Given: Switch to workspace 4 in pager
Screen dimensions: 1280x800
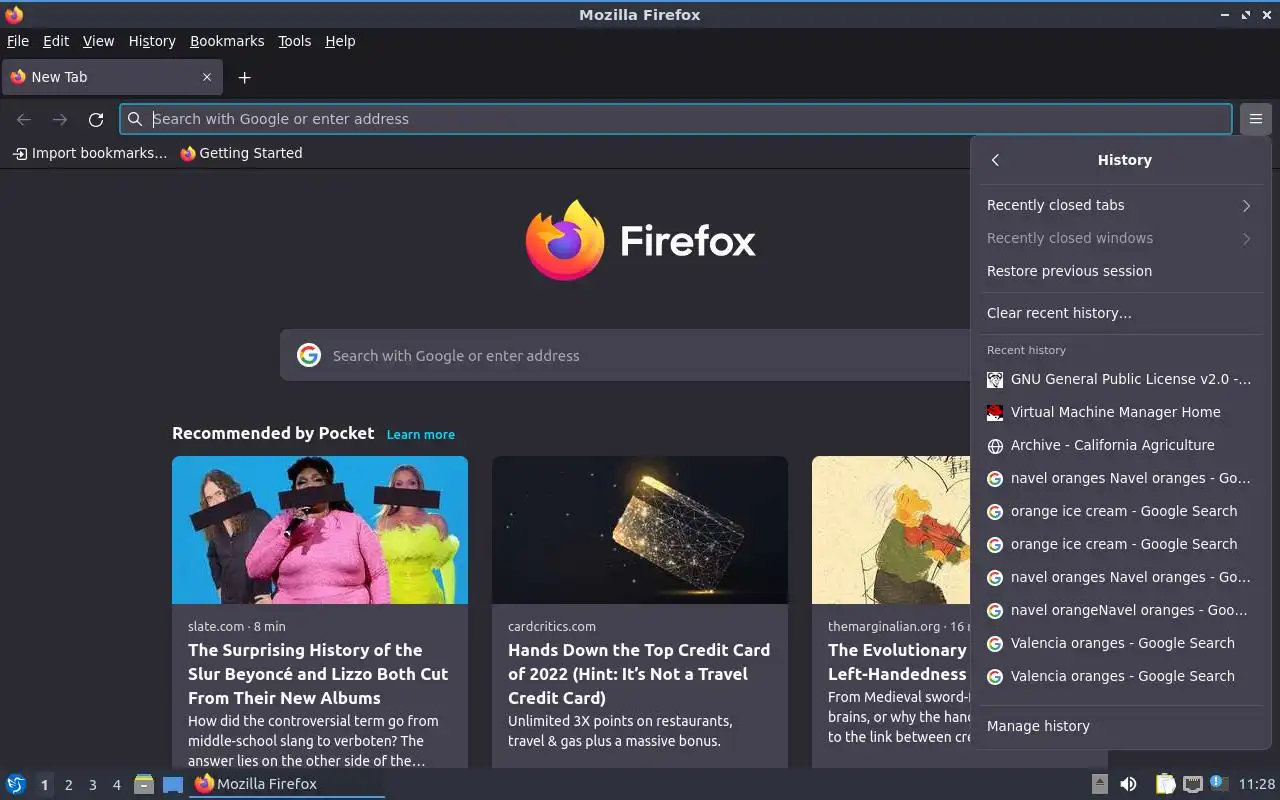Looking at the screenshot, I should [x=116, y=785].
